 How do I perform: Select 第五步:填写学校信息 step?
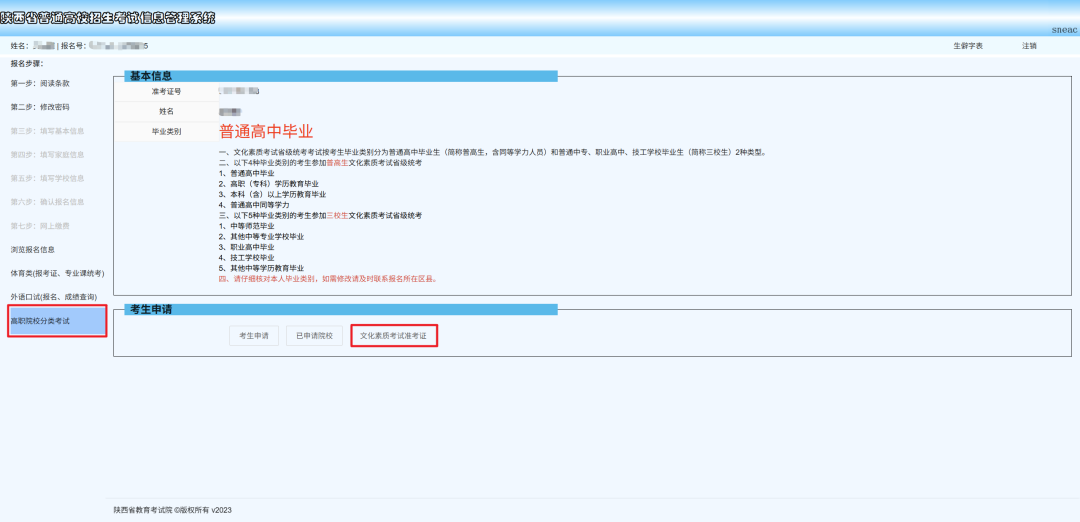point(47,178)
